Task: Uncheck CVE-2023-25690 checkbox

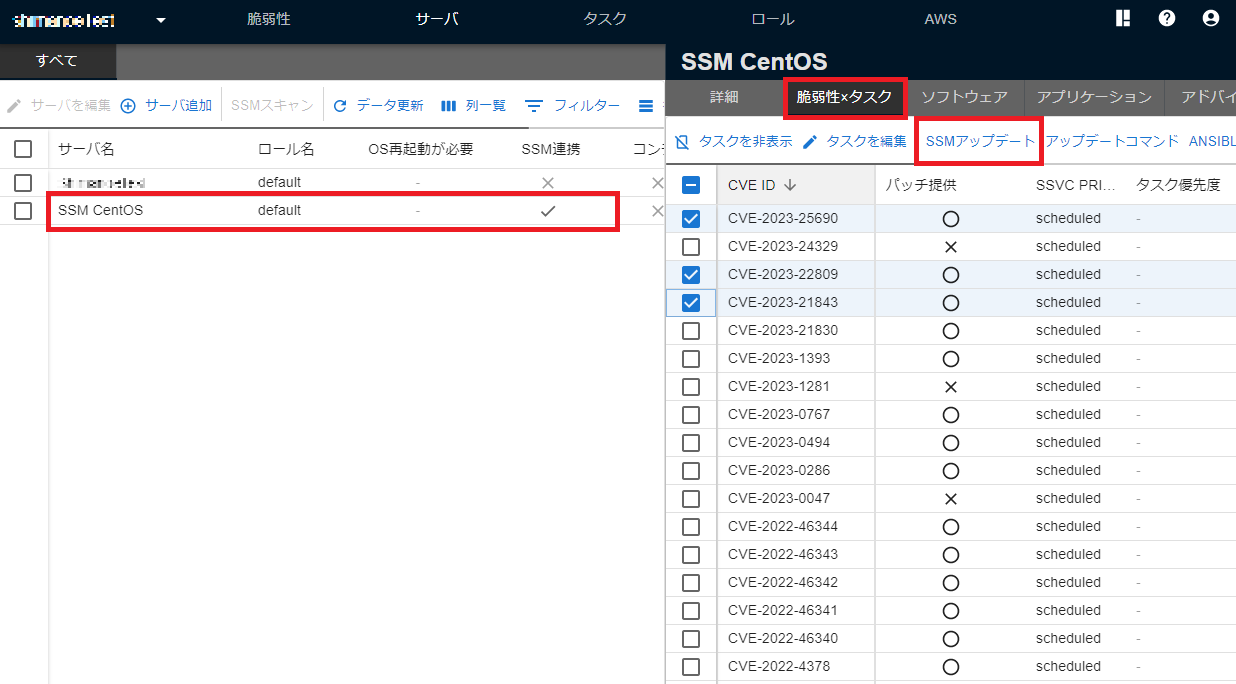Action: point(691,218)
